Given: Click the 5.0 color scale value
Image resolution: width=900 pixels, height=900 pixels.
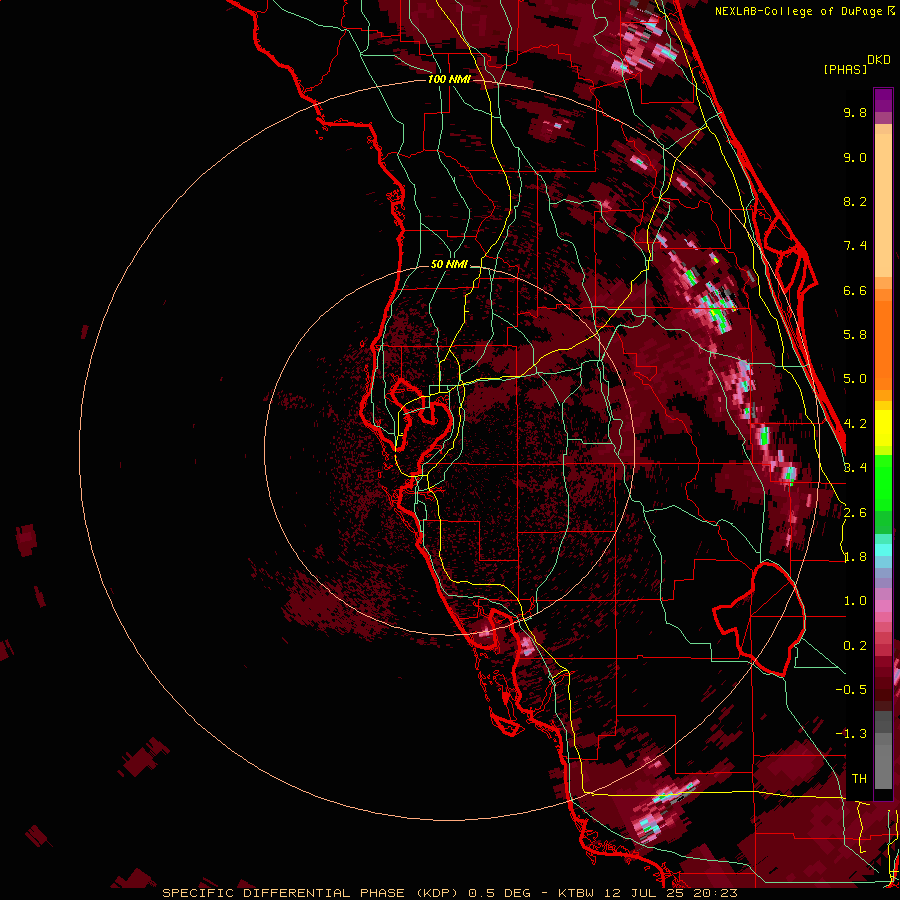Looking at the screenshot, I should tap(855, 379).
